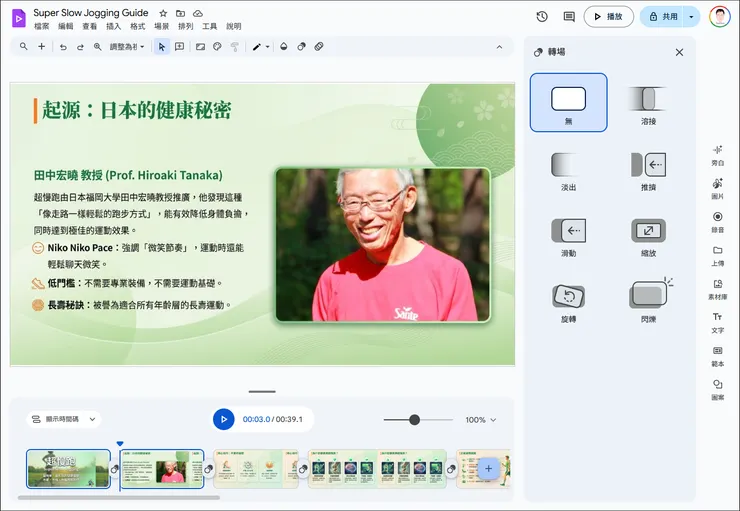The width and height of the screenshot is (740, 511).
Task: Open the version history clock icon
Action: click(542, 17)
